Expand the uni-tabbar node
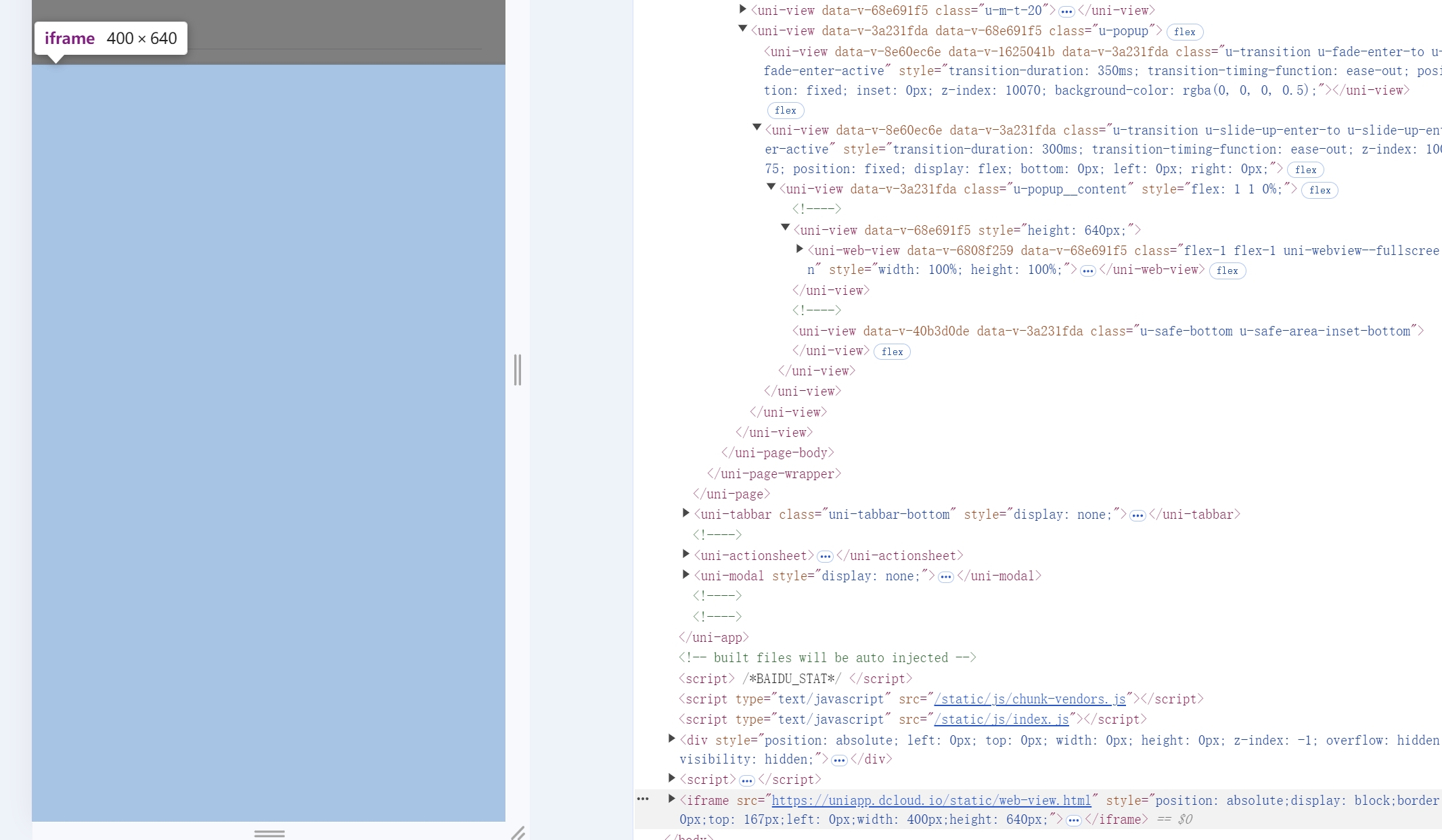Image resolution: width=1442 pixels, height=840 pixels. click(x=685, y=513)
